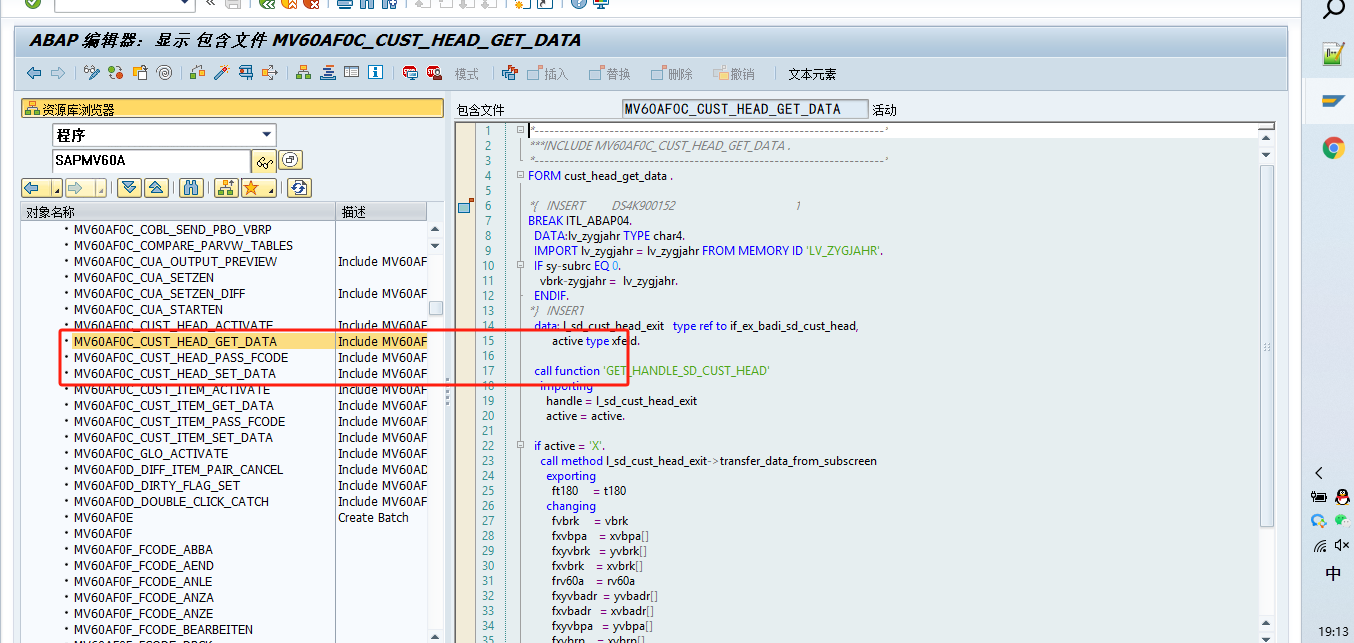The height and width of the screenshot is (643, 1354).
Task: Select MV60AF0C_CUST_HEAD_PASS_FCODE in the tree
Action: click(x=181, y=357)
